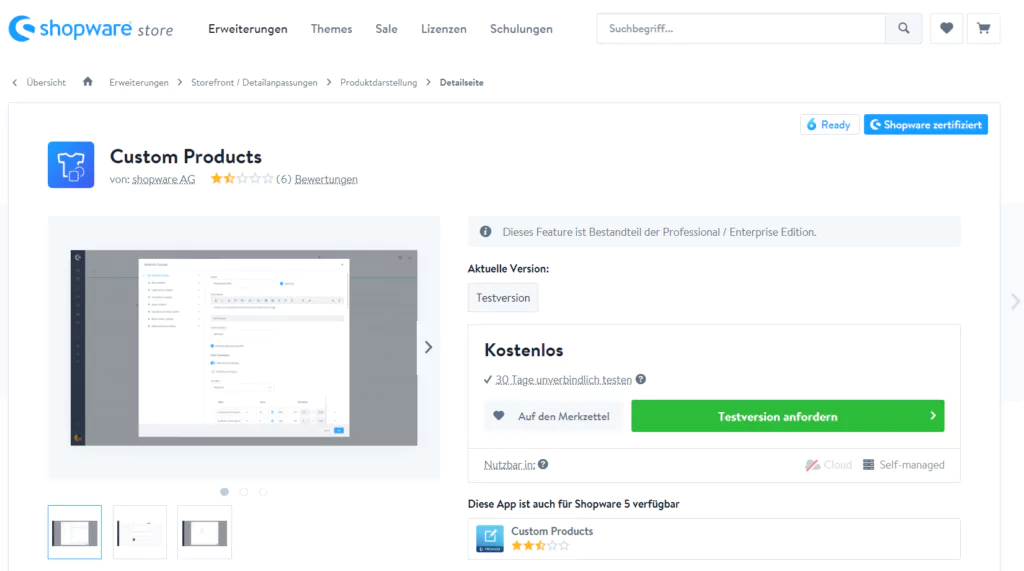Select third screenshot thumbnail
This screenshot has width=1024, height=571.
pos(204,532)
